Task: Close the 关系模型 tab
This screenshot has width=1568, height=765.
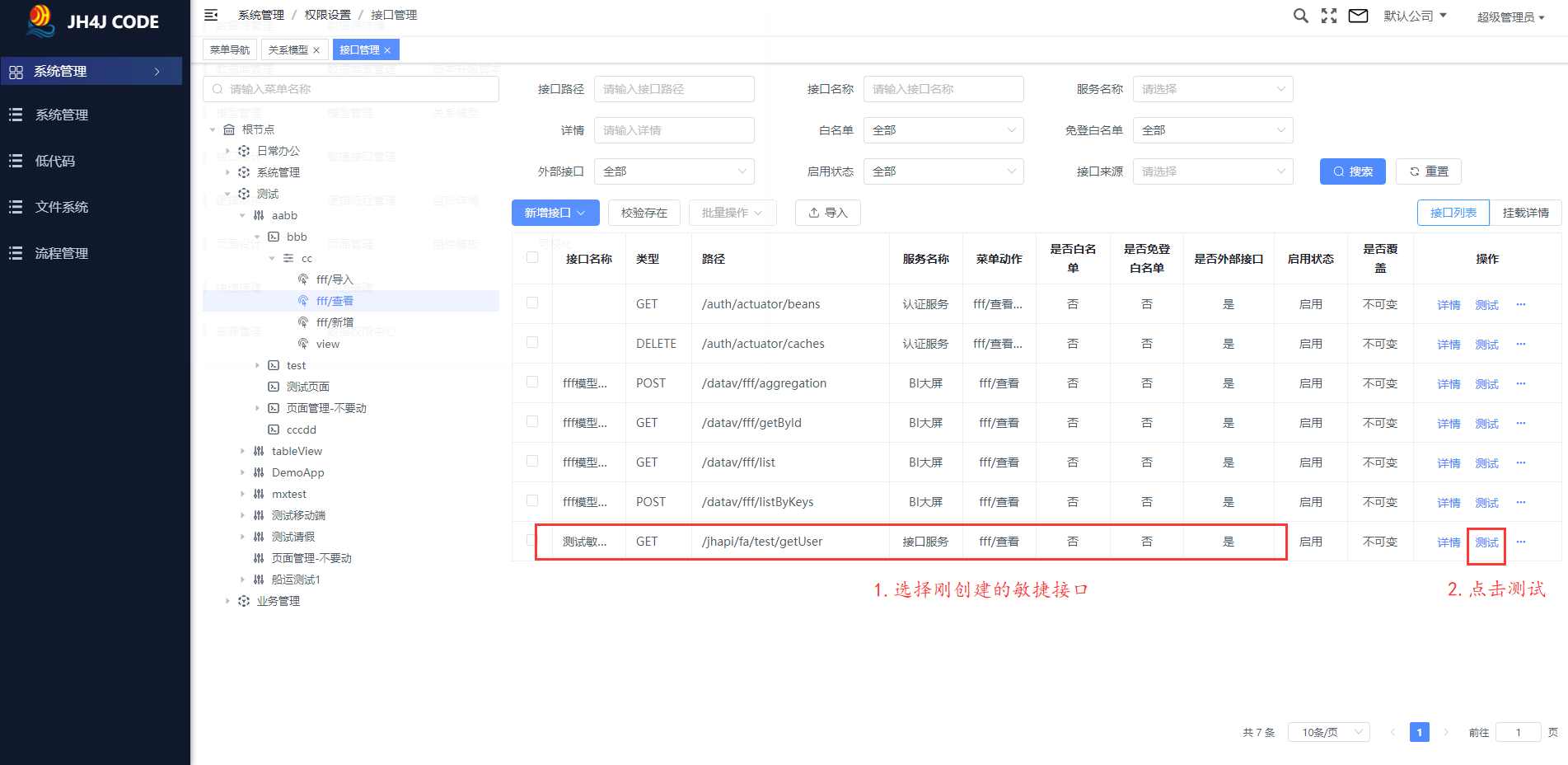Action: pyautogui.click(x=316, y=50)
